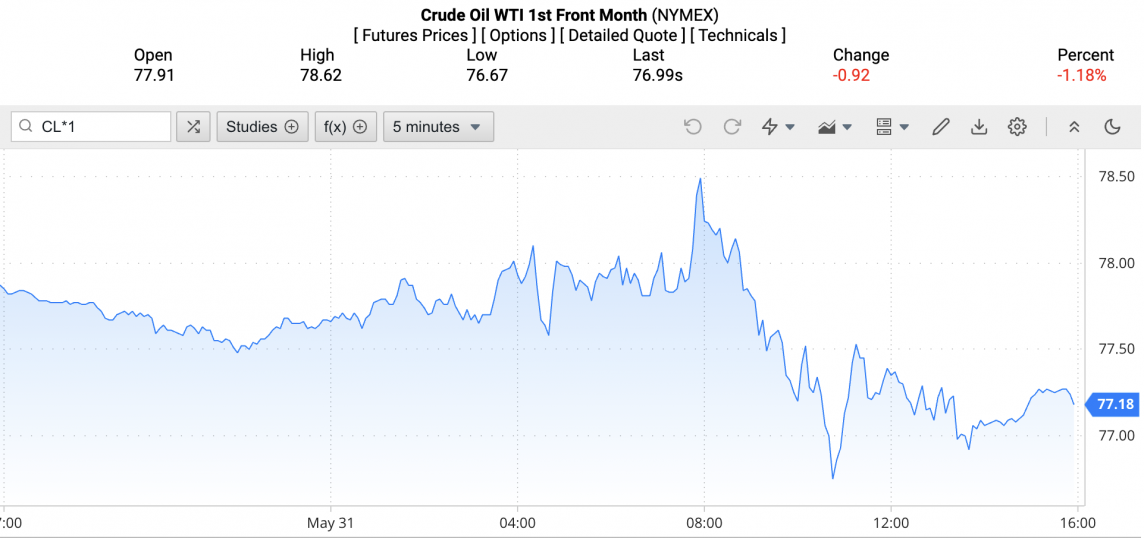Toggle dark mode moon icon
This screenshot has width=1144, height=538.
(1112, 127)
